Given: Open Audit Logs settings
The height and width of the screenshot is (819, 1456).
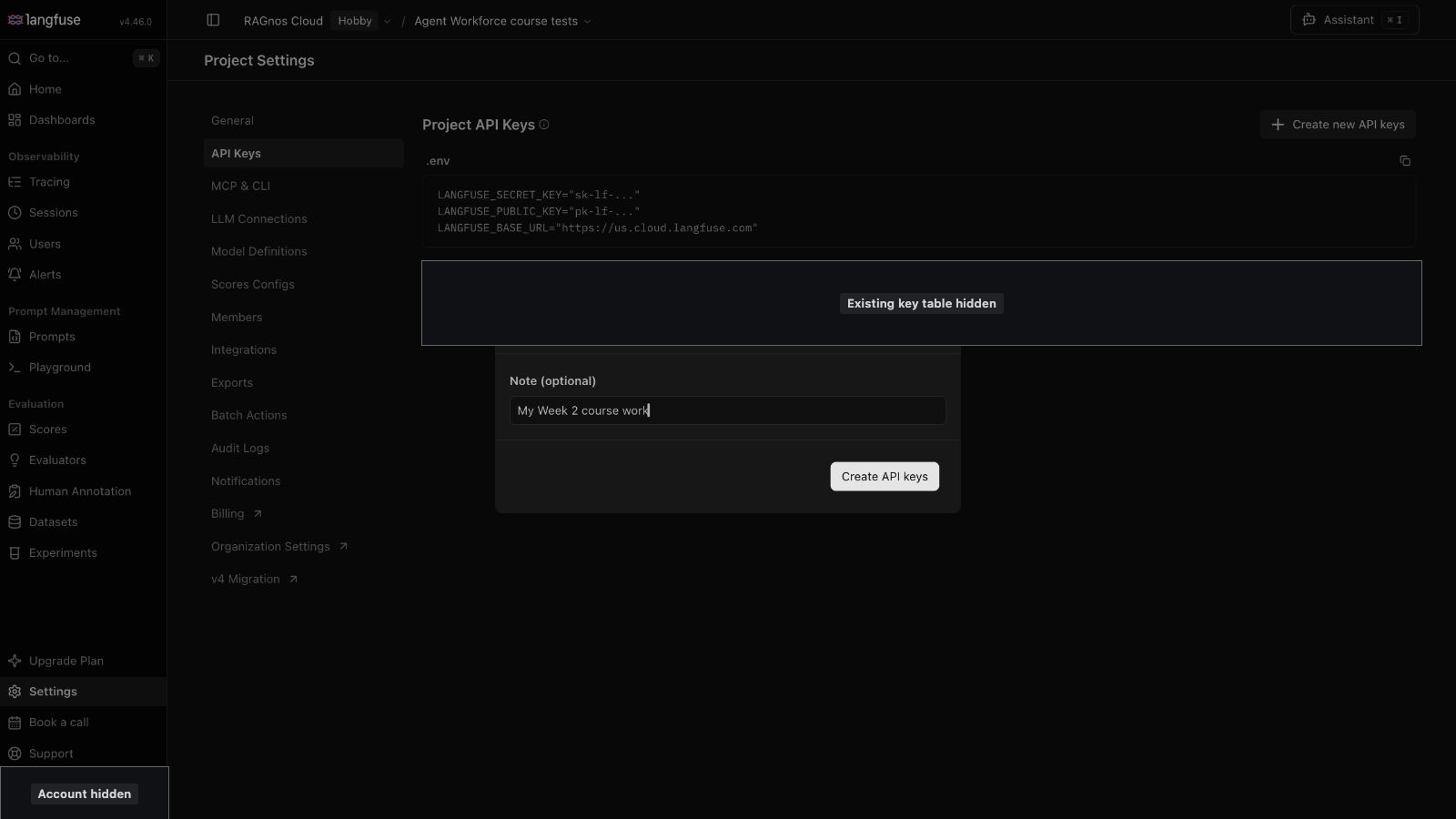Looking at the screenshot, I should 303,449.
